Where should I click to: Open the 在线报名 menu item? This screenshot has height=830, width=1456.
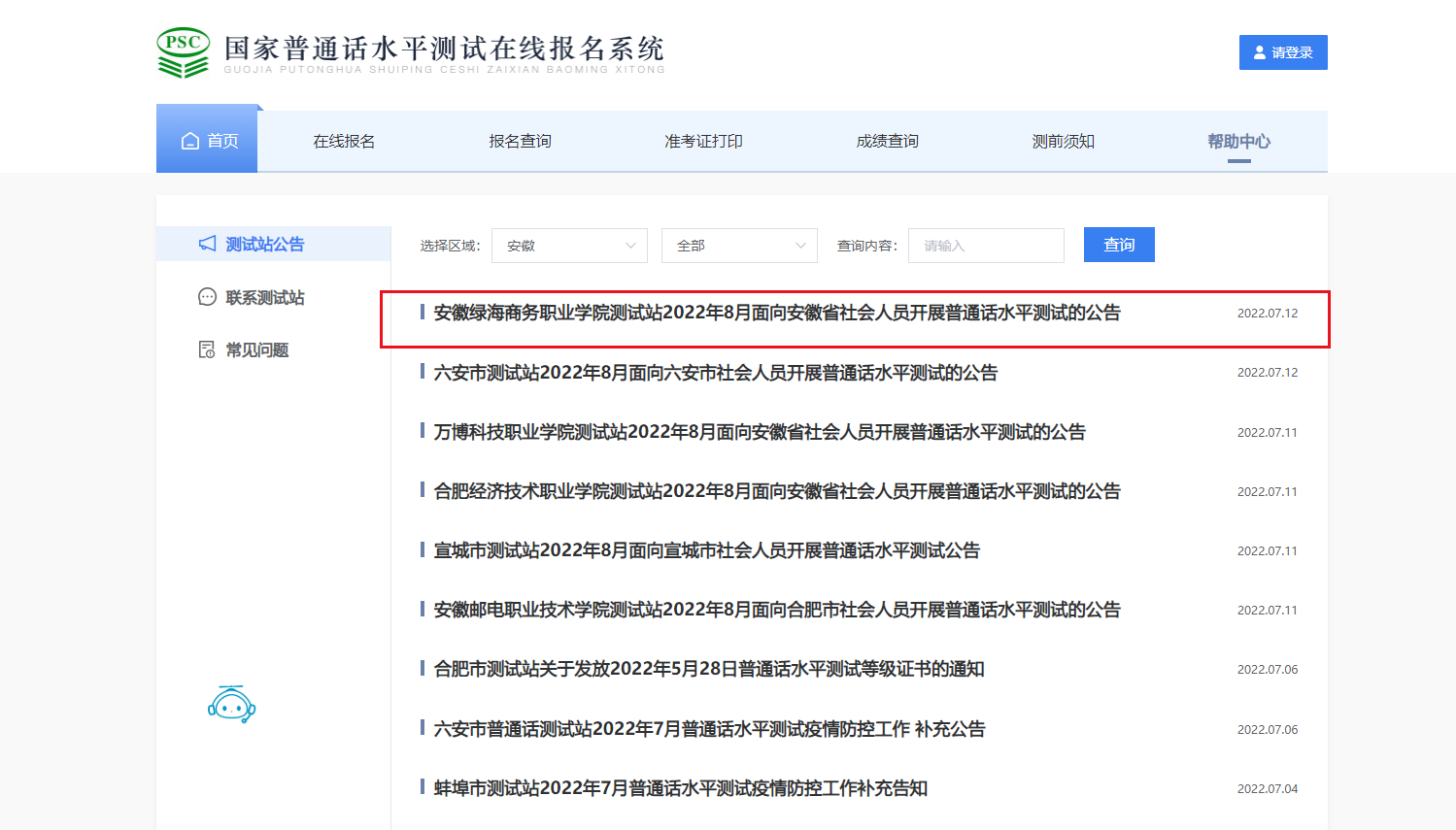344,141
